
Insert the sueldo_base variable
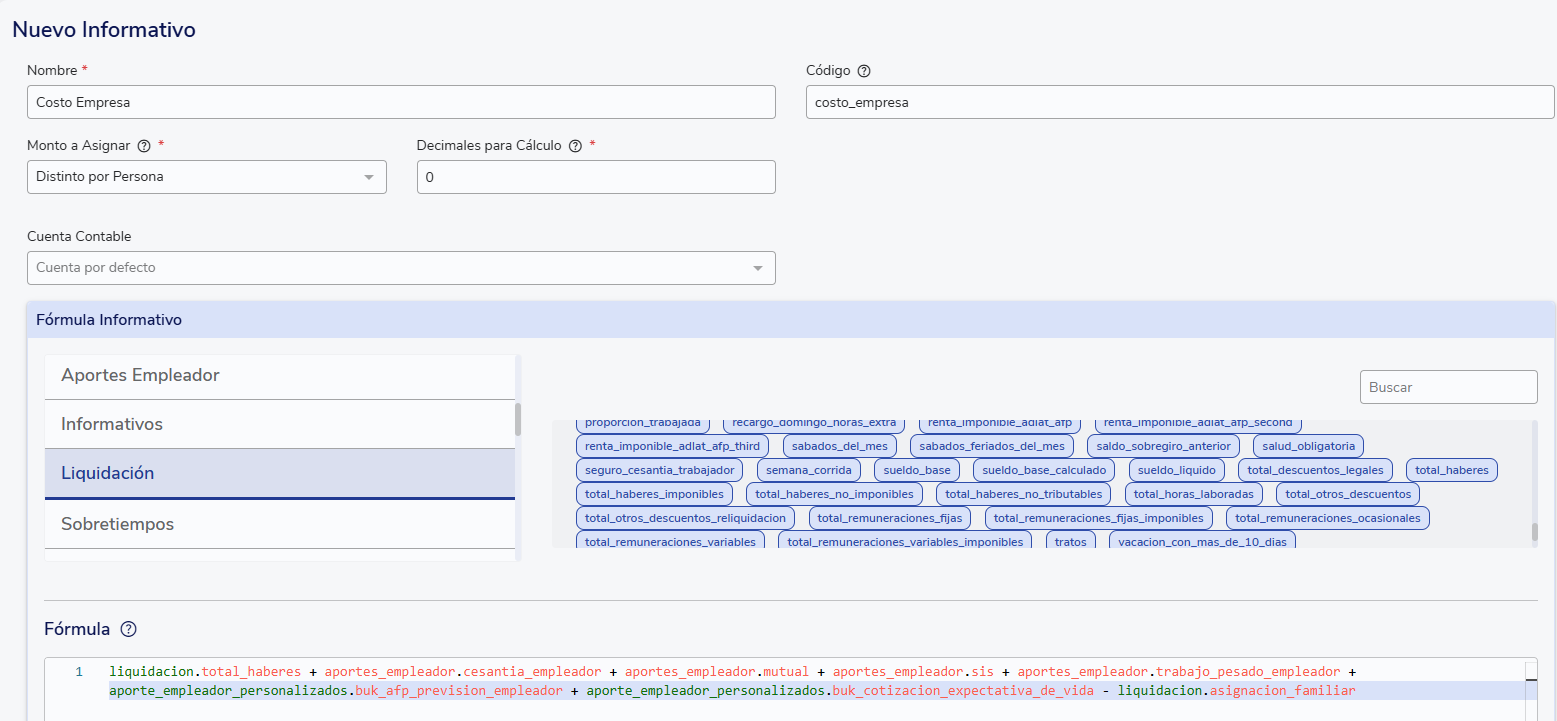pyautogui.click(x=916, y=470)
